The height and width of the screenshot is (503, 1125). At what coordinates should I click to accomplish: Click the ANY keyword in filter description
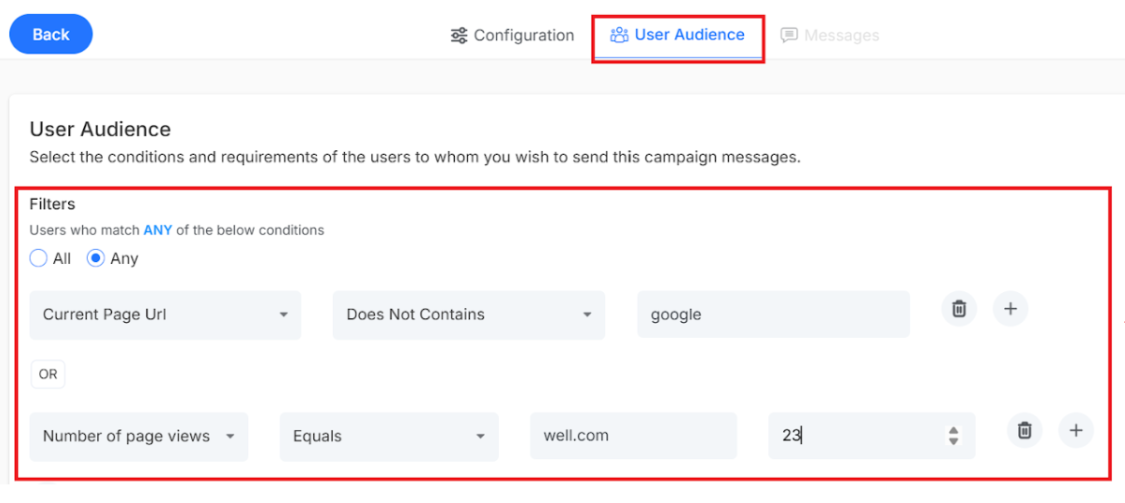coord(158,230)
